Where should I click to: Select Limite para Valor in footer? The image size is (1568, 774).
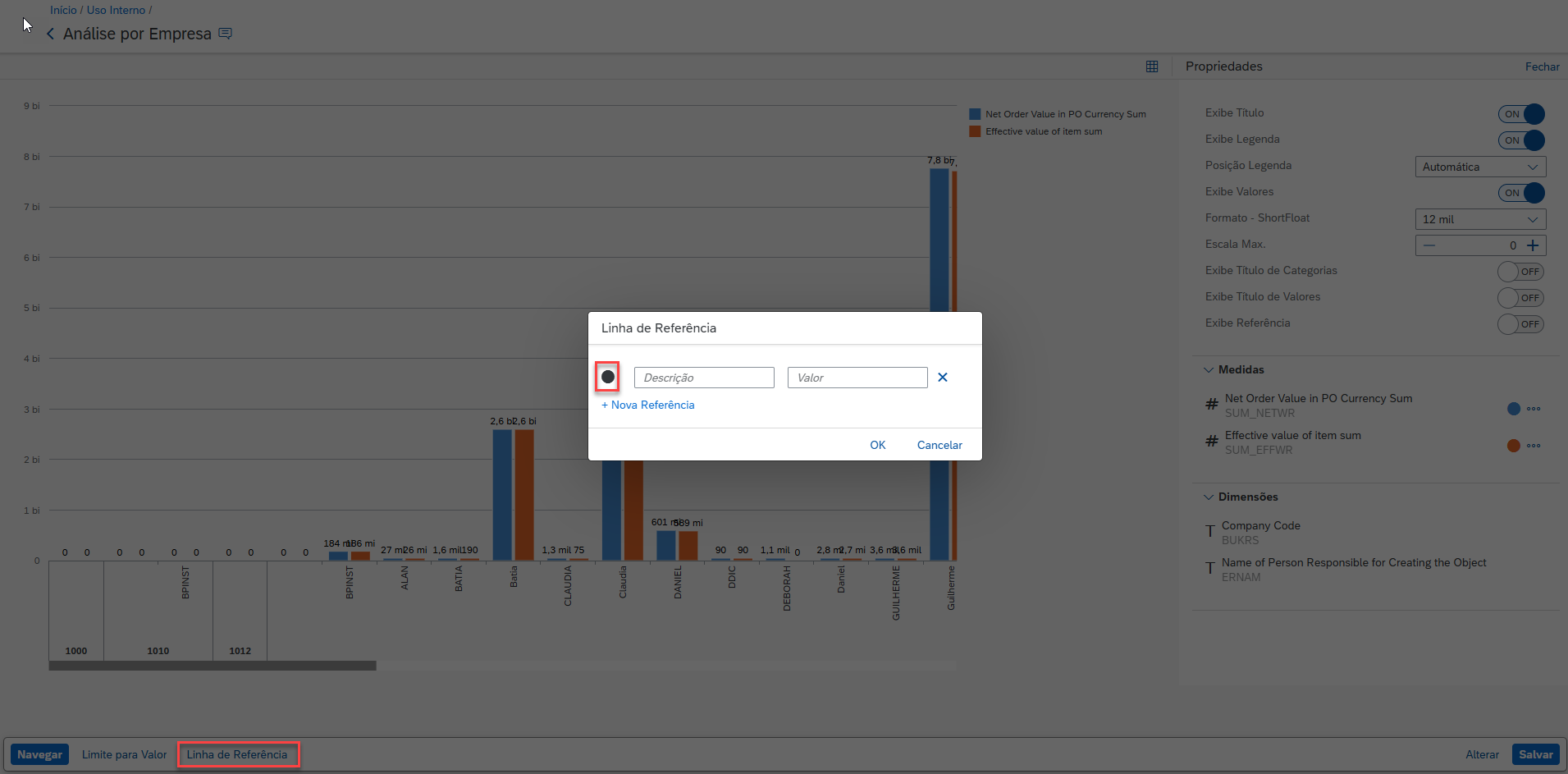point(124,754)
